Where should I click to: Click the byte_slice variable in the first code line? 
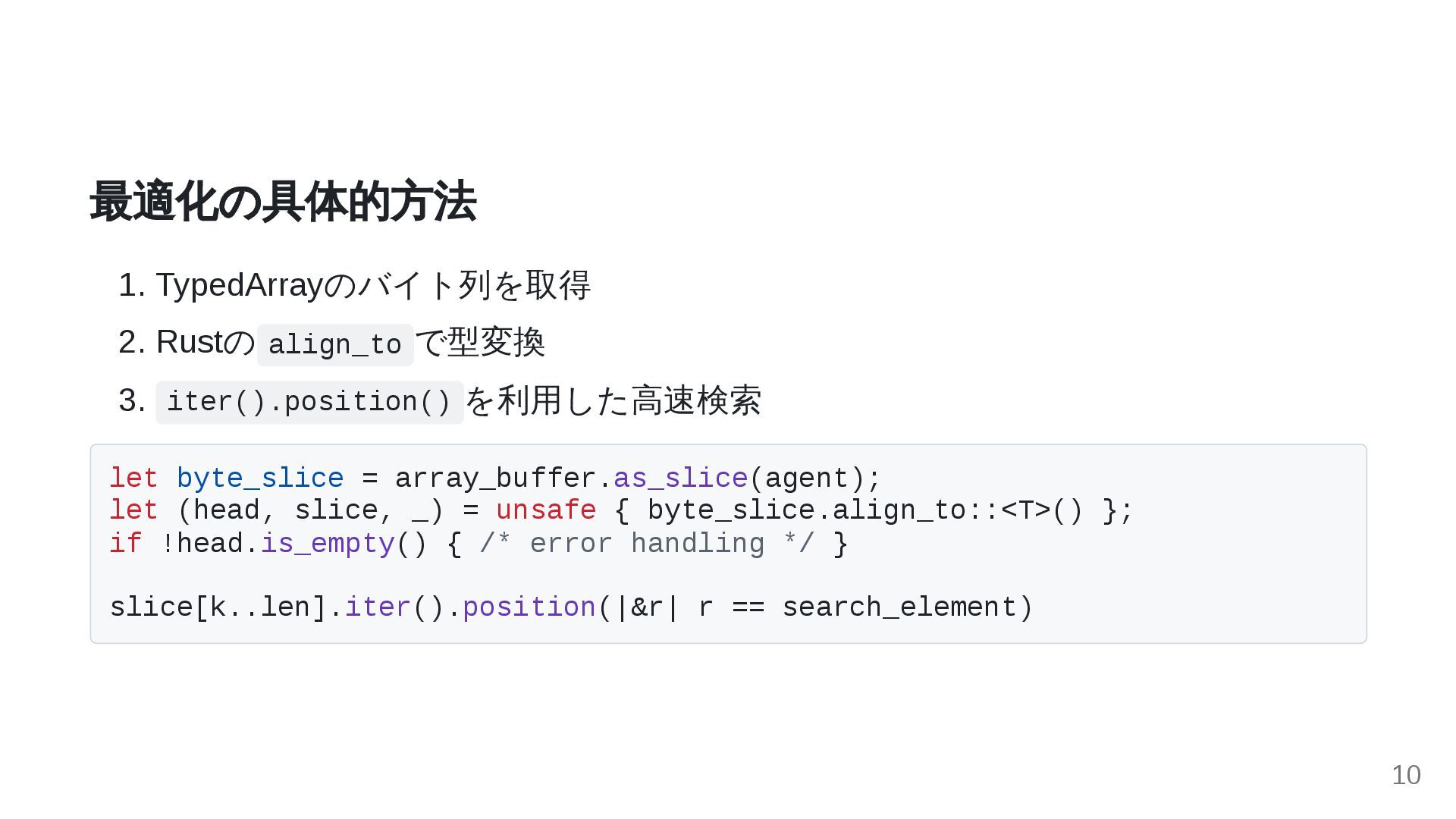(x=259, y=479)
